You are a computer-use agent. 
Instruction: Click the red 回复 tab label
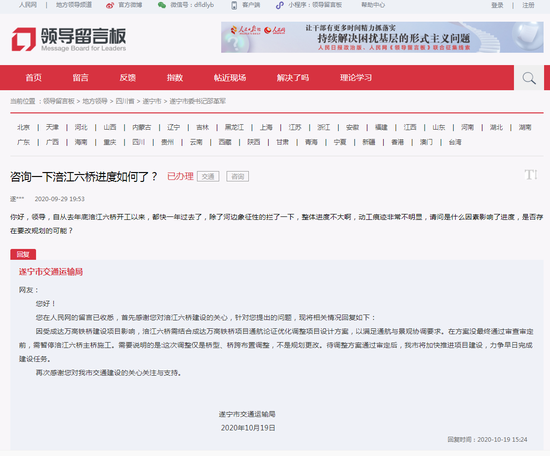pyautogui.click(x=23, y=254)
